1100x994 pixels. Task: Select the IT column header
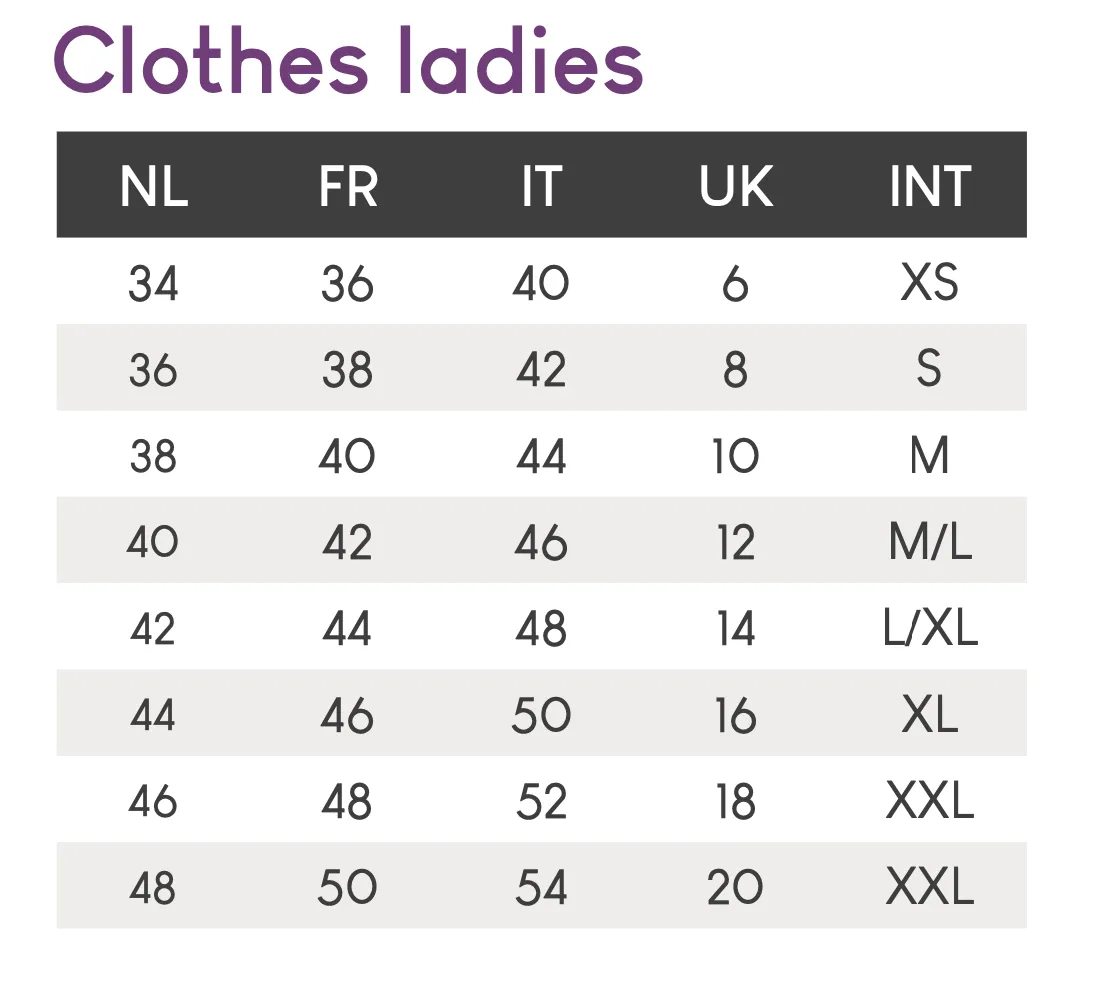542,187
